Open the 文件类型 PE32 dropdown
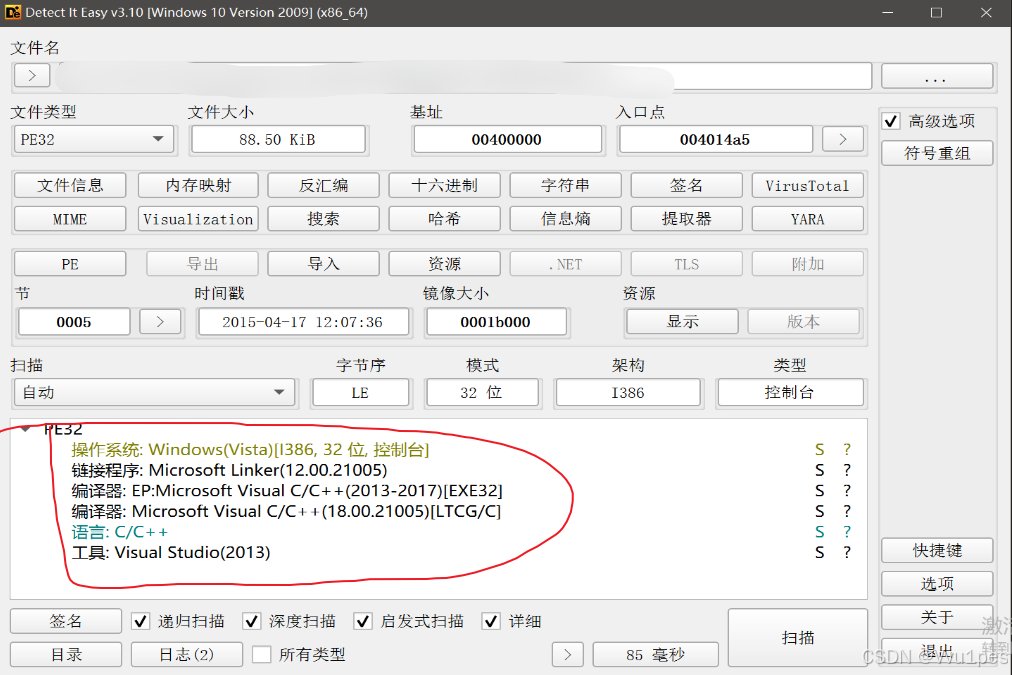 [x=94, y=139]
